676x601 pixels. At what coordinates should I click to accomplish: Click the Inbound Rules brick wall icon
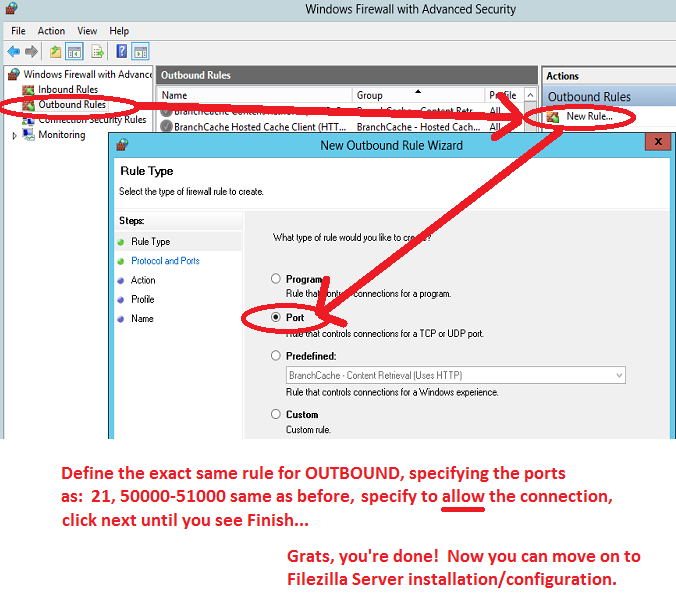pos(28,90)
